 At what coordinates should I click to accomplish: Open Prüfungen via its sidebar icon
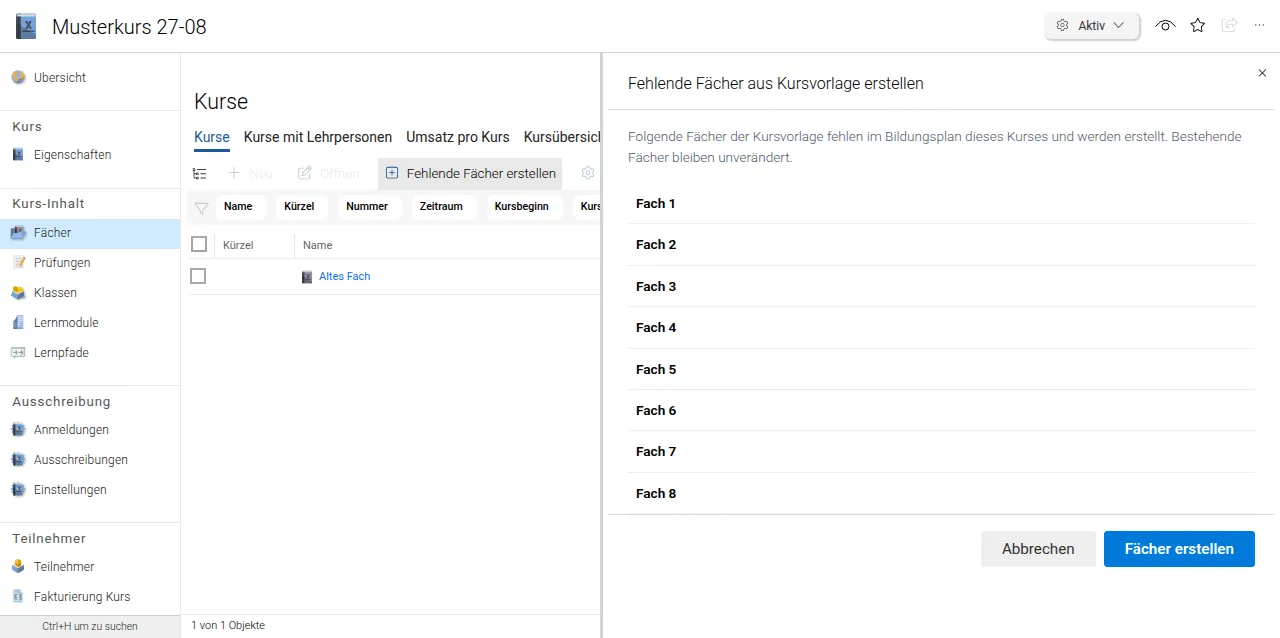[18, 263]
